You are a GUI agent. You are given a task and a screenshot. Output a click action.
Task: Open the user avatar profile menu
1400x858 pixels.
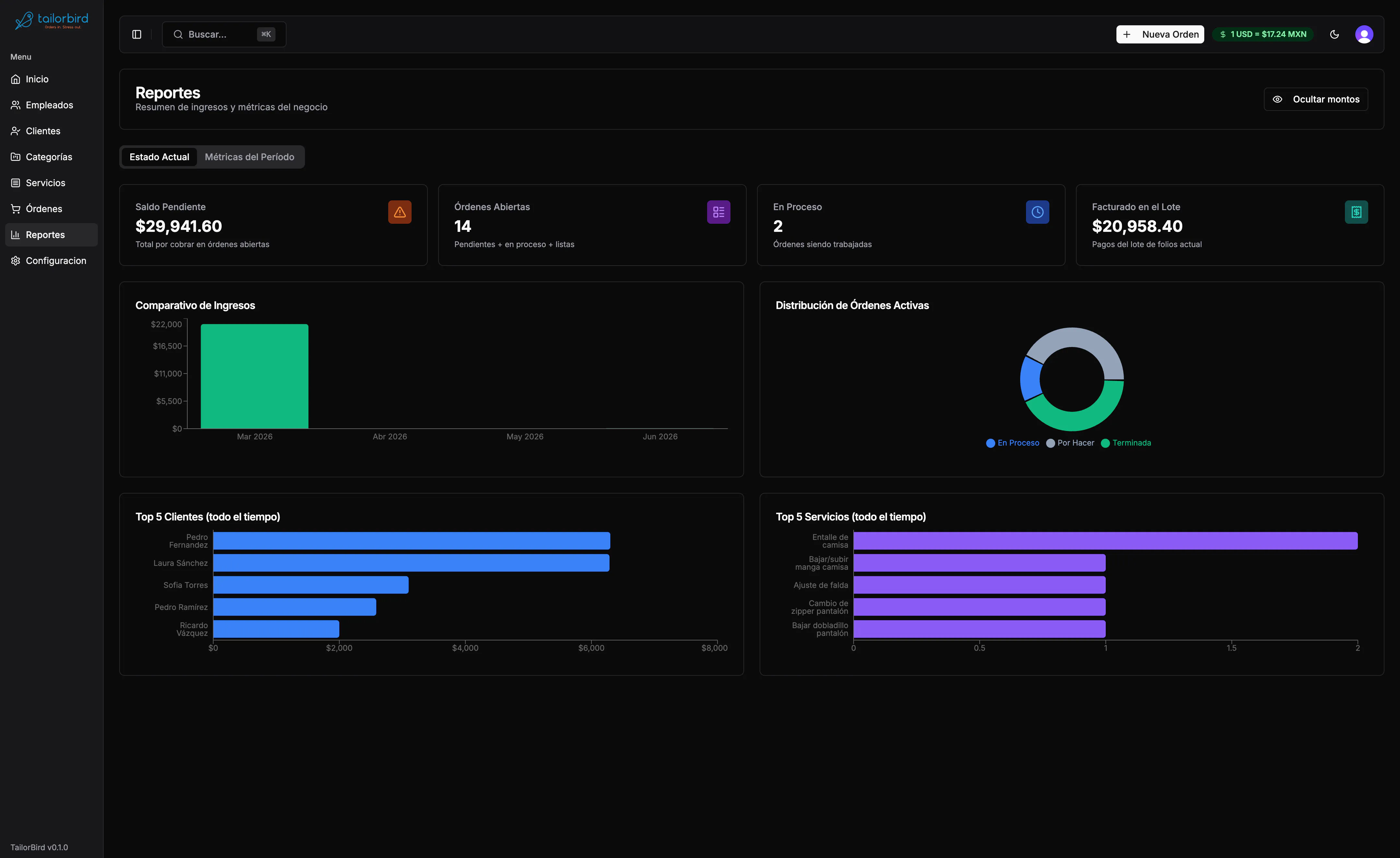coord(1364,34)
